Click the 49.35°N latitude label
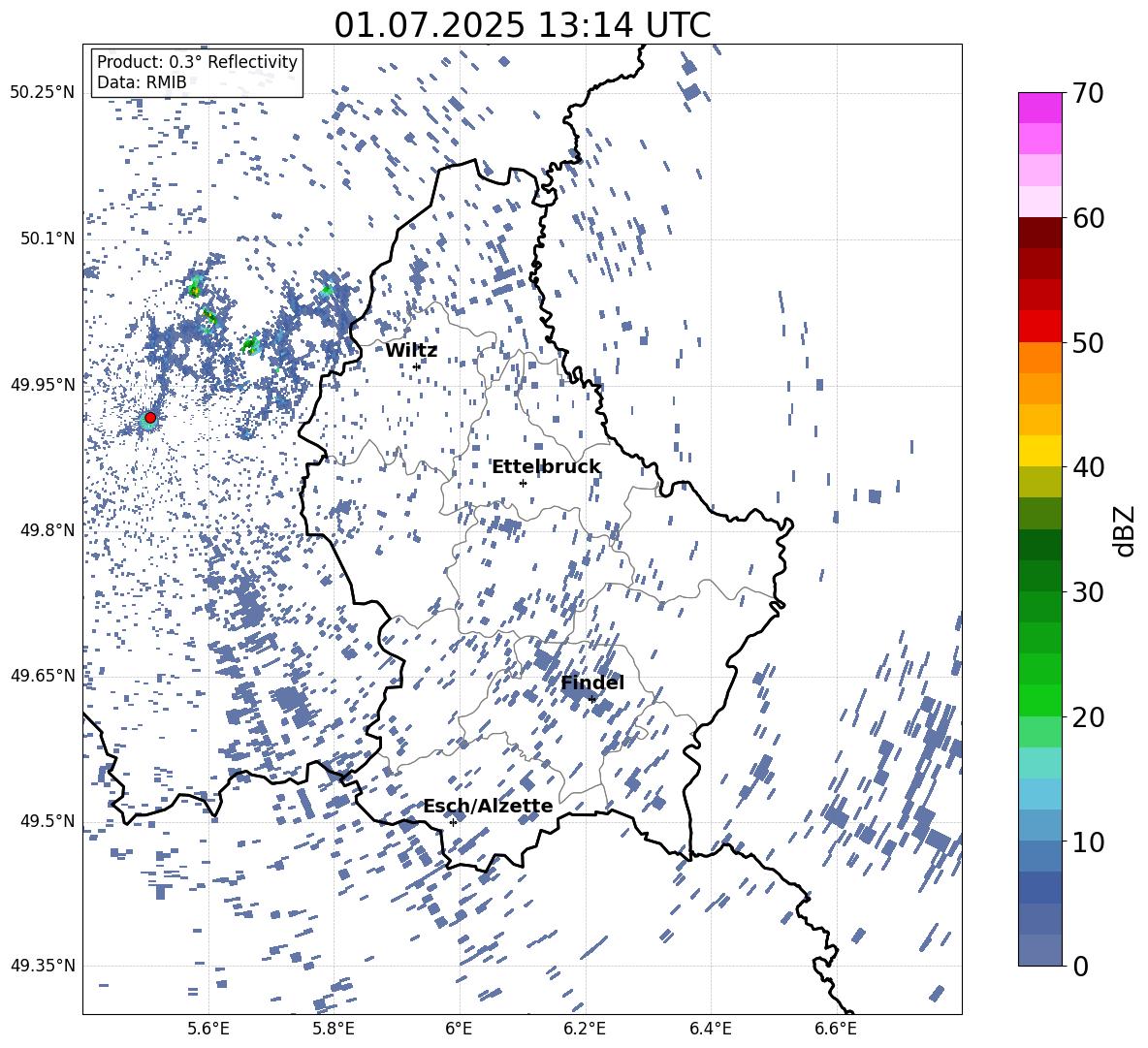This screenshot has width=1148, height=1048. click(x=43, y=966)
